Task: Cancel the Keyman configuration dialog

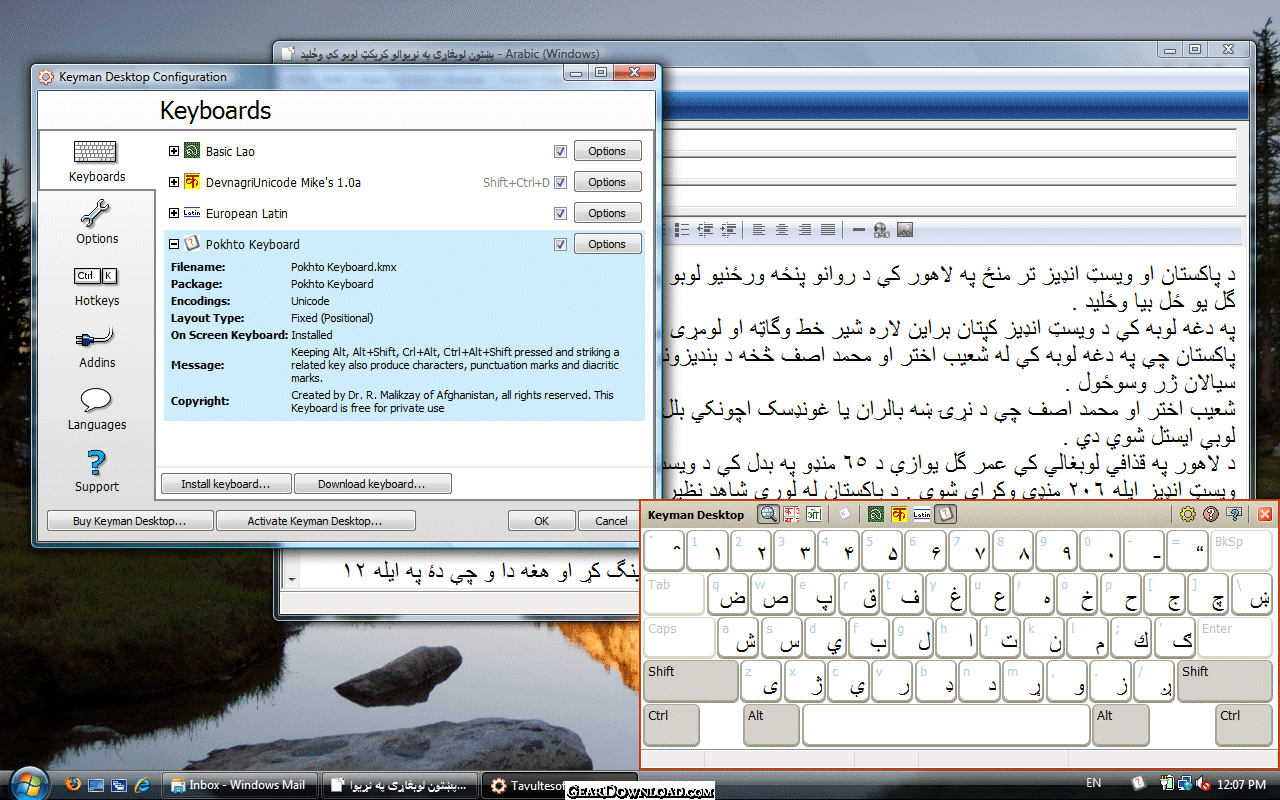Action: point(611,521)
